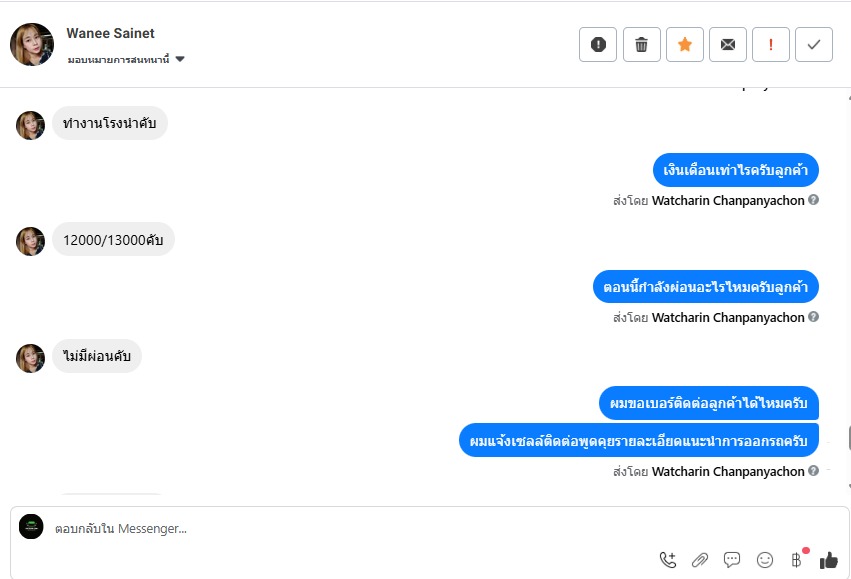Send a thumbs-up like
This screenshot has width=851, height=579.
point(829,559)
